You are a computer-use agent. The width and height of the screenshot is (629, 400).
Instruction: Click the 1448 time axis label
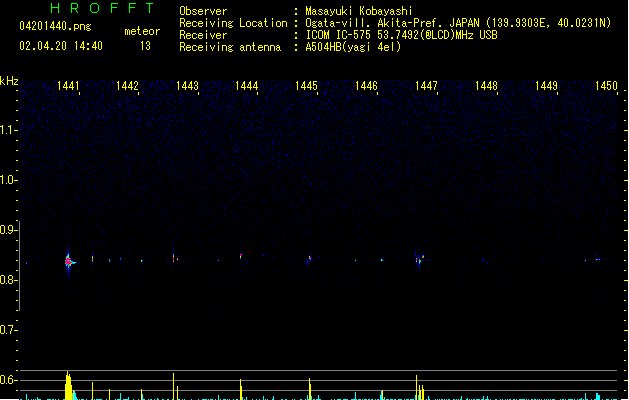pos(486,86)
